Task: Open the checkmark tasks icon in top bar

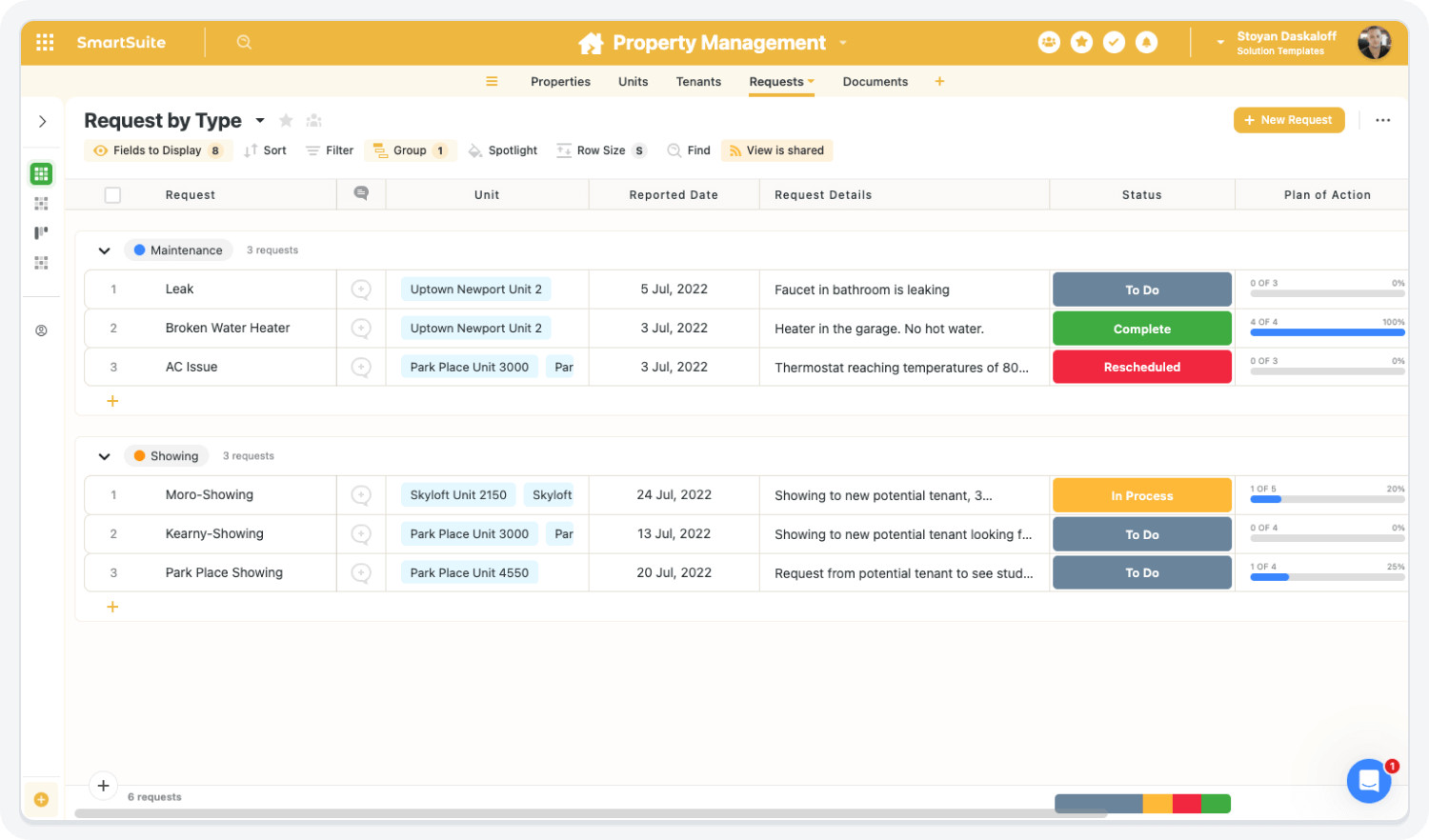Action: [1114, 42]
